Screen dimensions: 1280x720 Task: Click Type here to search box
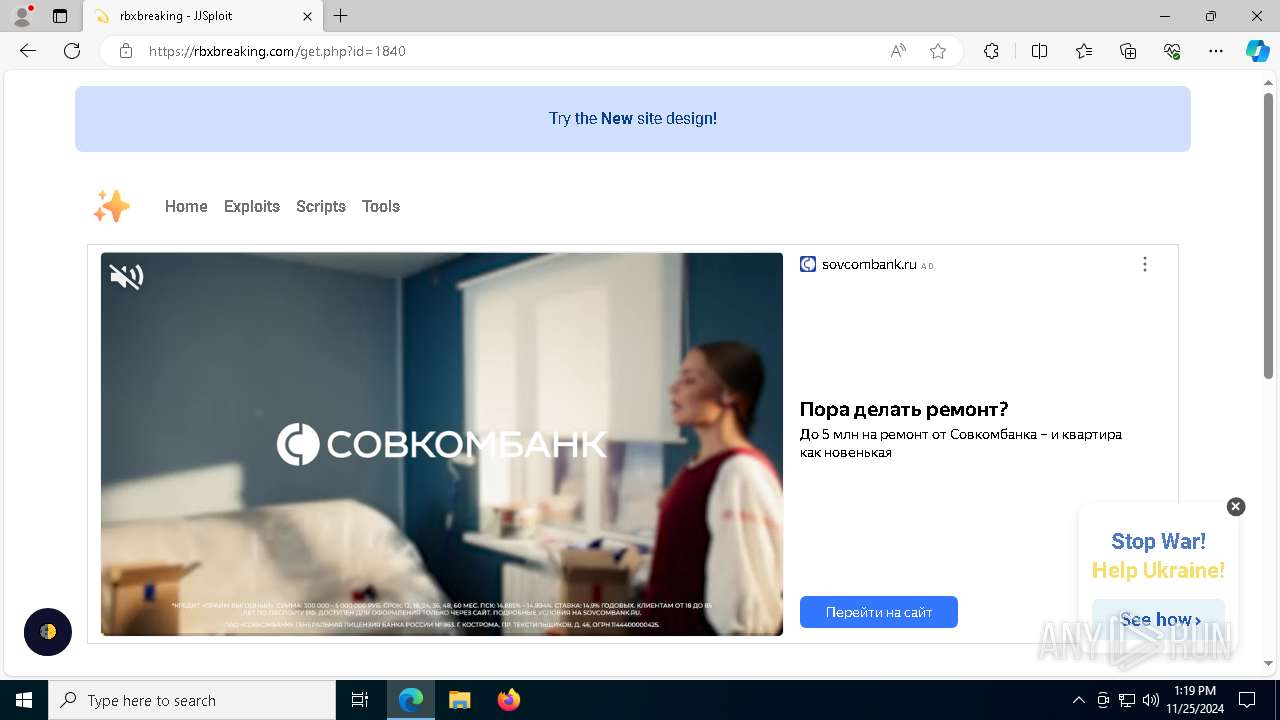pos(192,700)
